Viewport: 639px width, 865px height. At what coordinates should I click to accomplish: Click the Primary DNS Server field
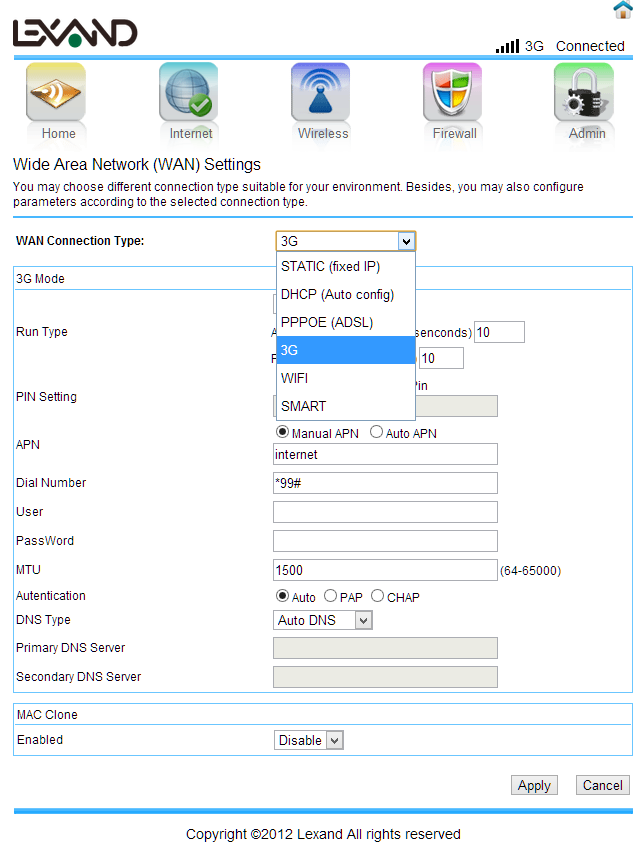[385, 648]
